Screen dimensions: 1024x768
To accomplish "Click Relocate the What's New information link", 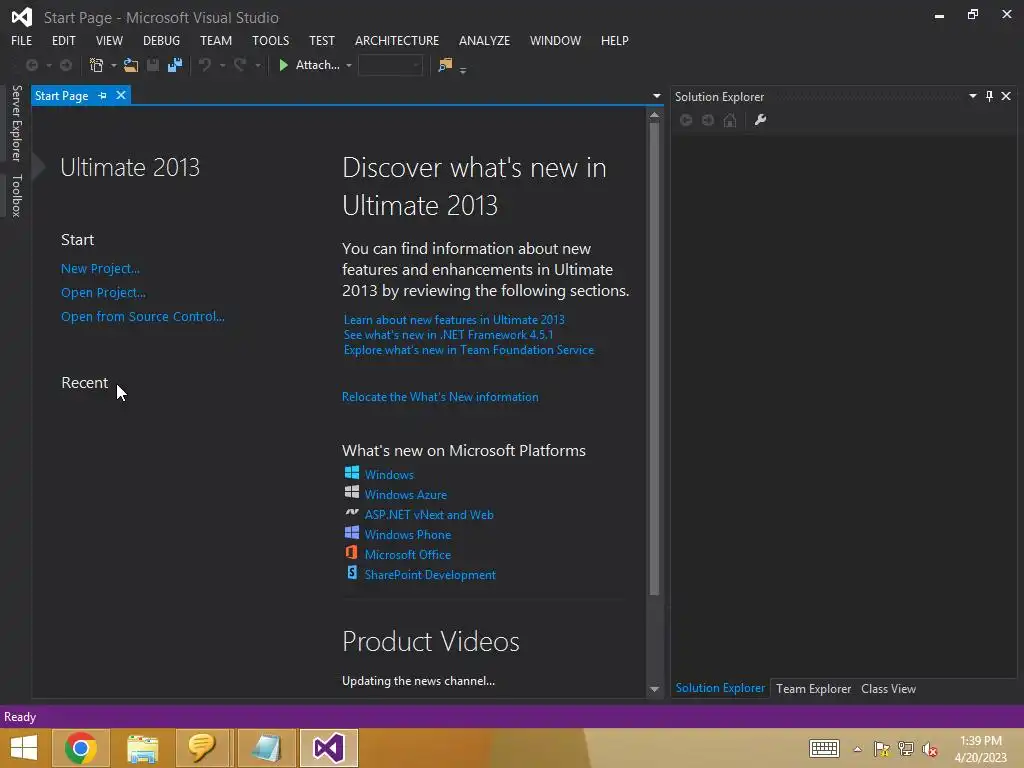I will coord(440,396).
